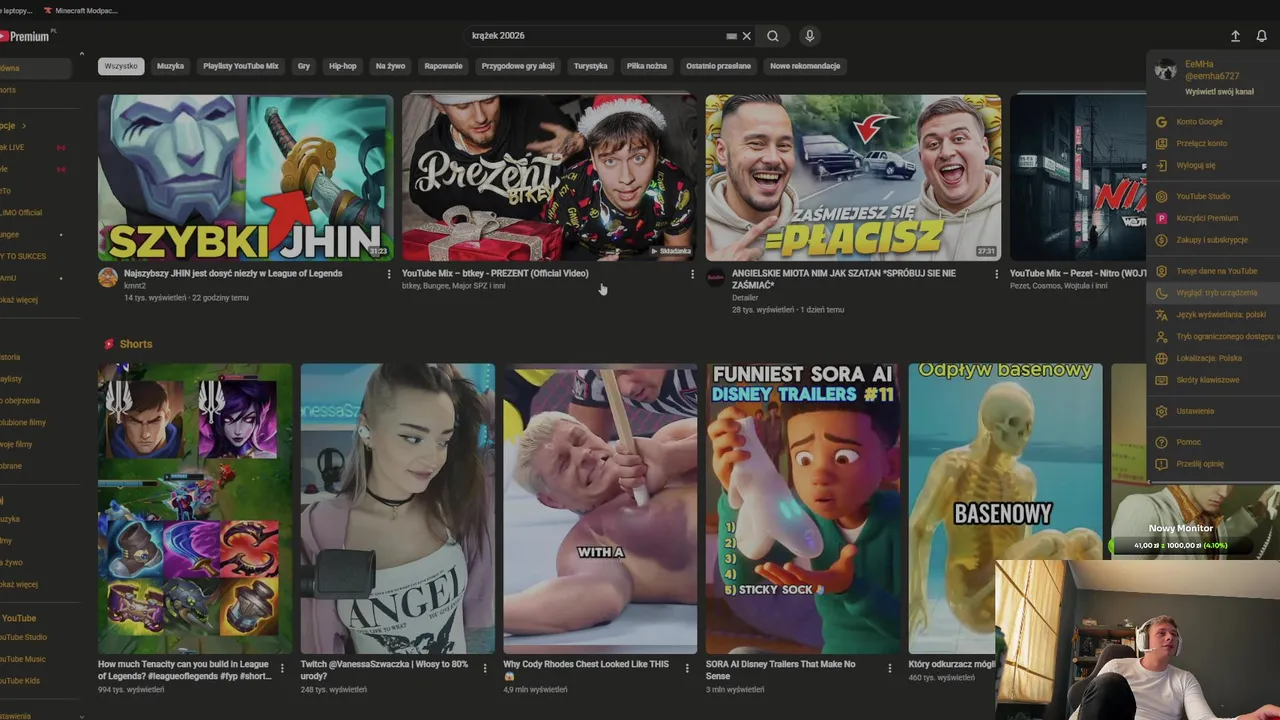This screenshot has height=720, width=1280.
Task: Click the Nowy Monitor donation goal progress bar
Action: (x=1180, y=546)
